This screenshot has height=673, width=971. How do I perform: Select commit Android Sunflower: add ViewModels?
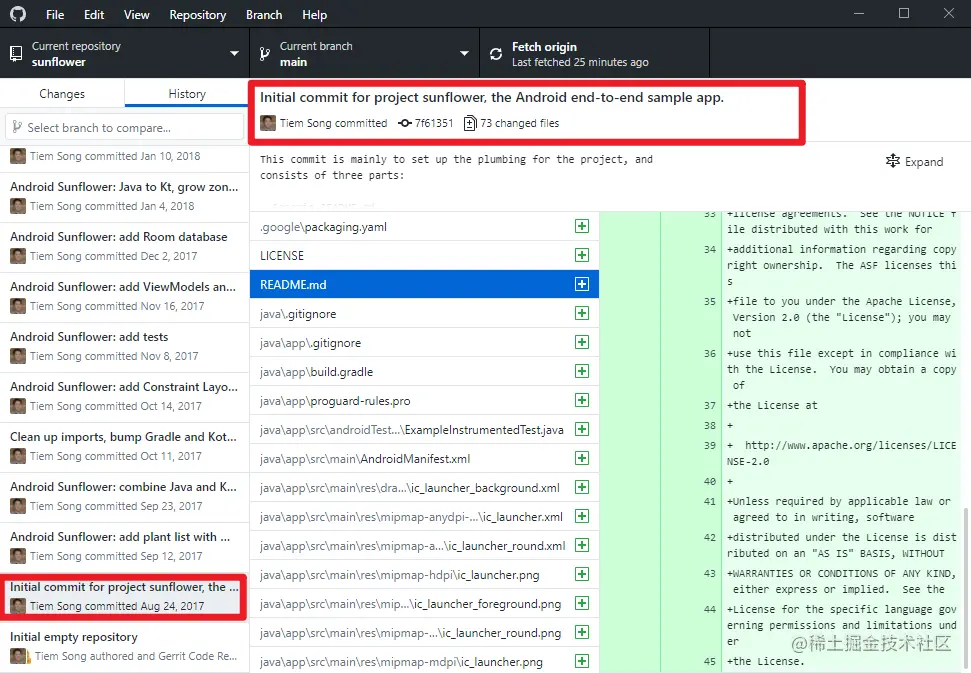(124, 297)
